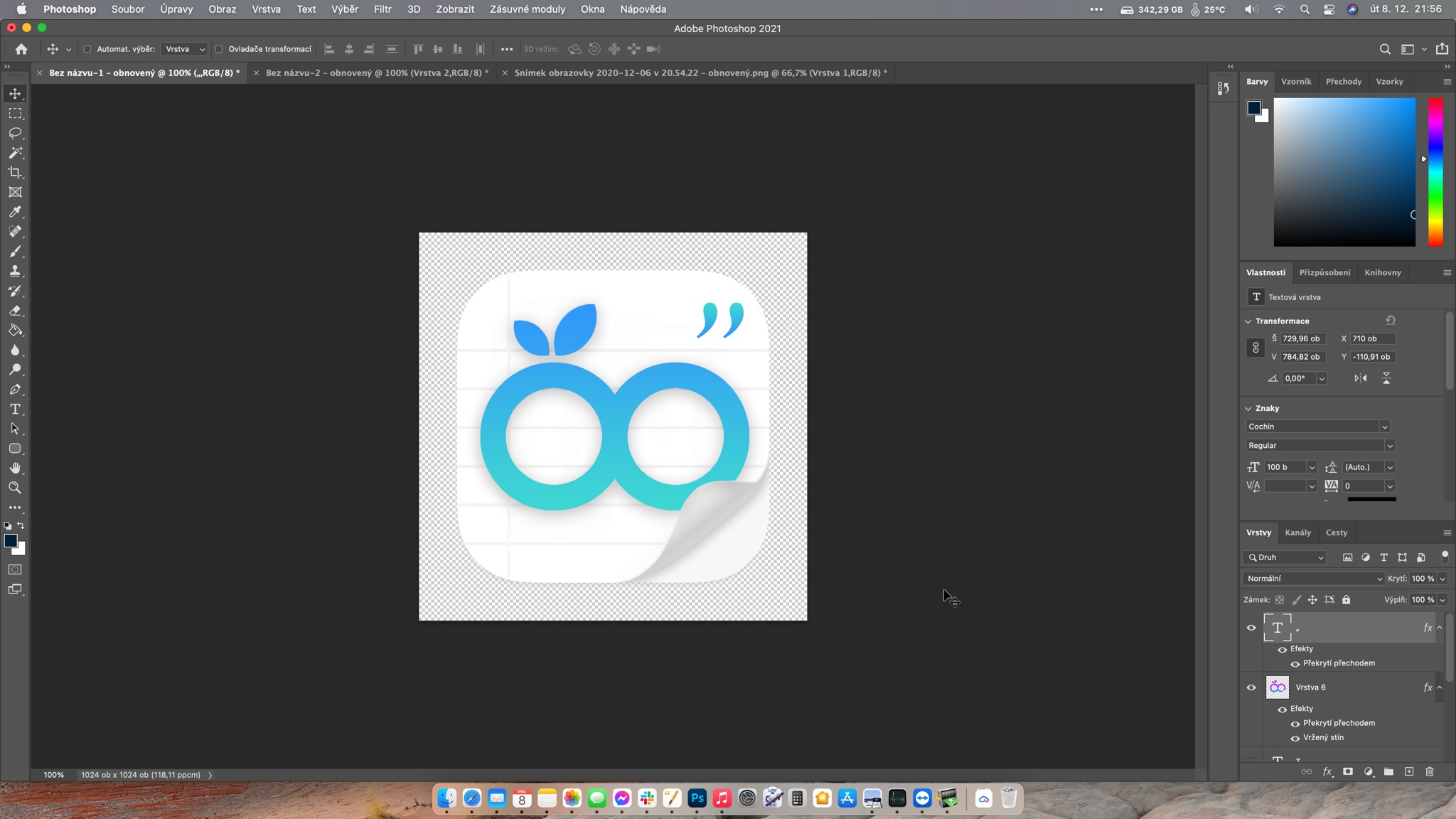Open the Normální blend mode dropdown
This screenshot has height=819, width=1456.
(1312, 579)
